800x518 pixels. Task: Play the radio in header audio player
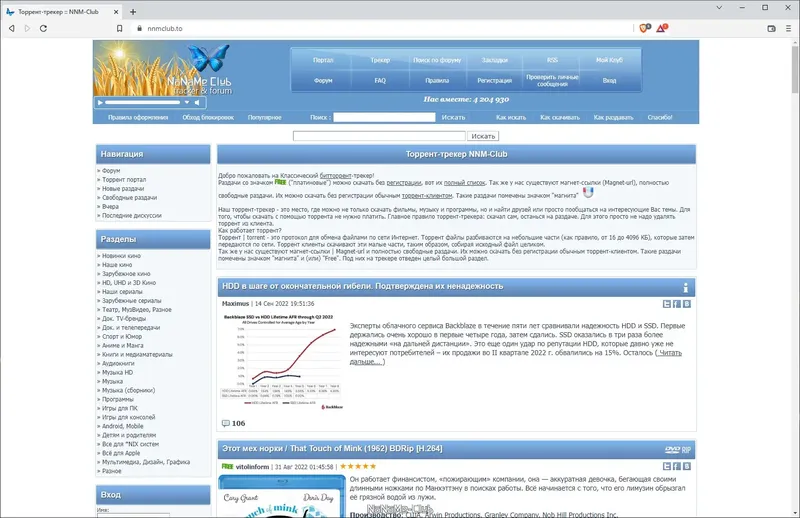coord(101,103)
